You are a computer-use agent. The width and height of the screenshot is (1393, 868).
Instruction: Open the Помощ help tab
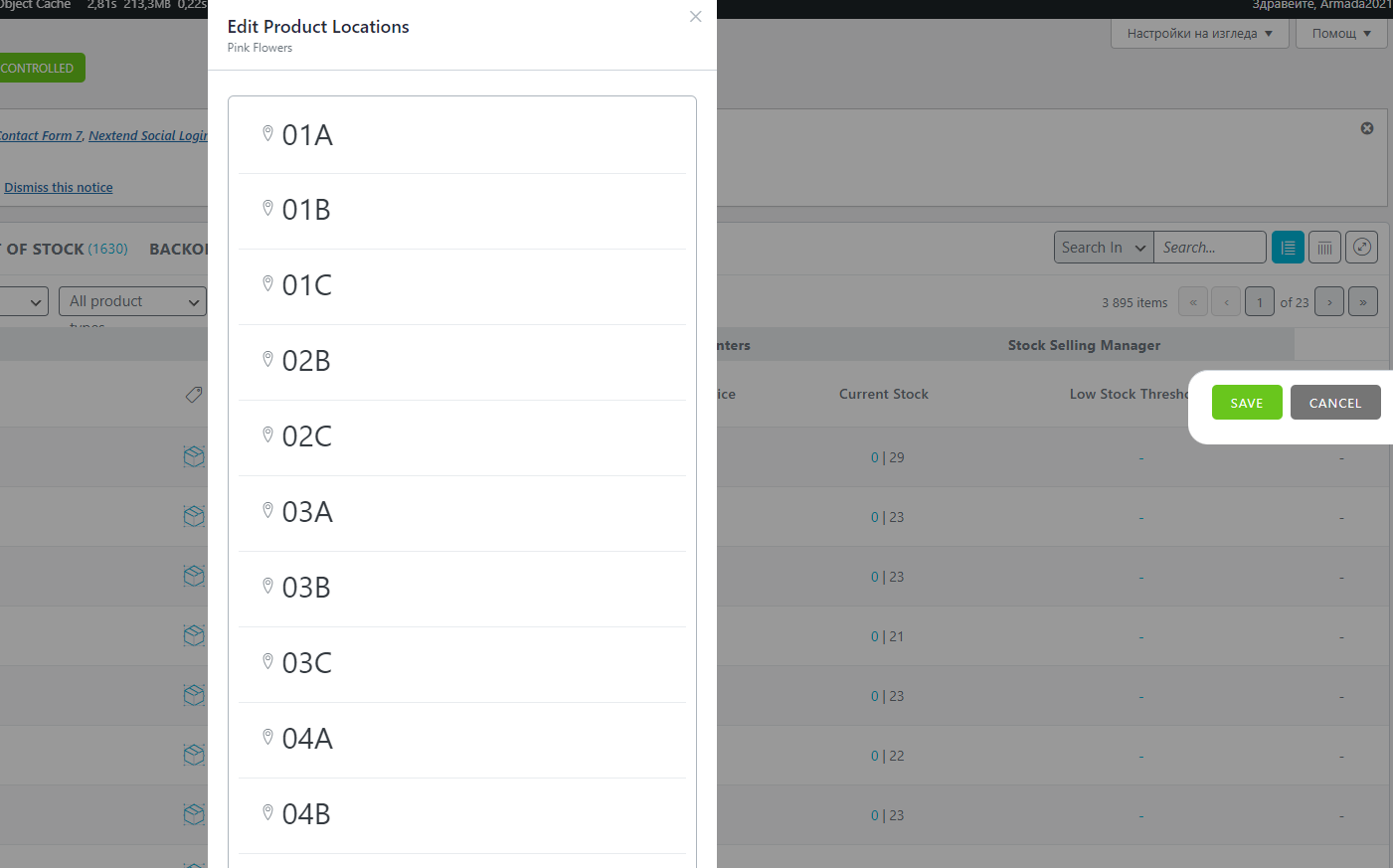pos(1341,34)
